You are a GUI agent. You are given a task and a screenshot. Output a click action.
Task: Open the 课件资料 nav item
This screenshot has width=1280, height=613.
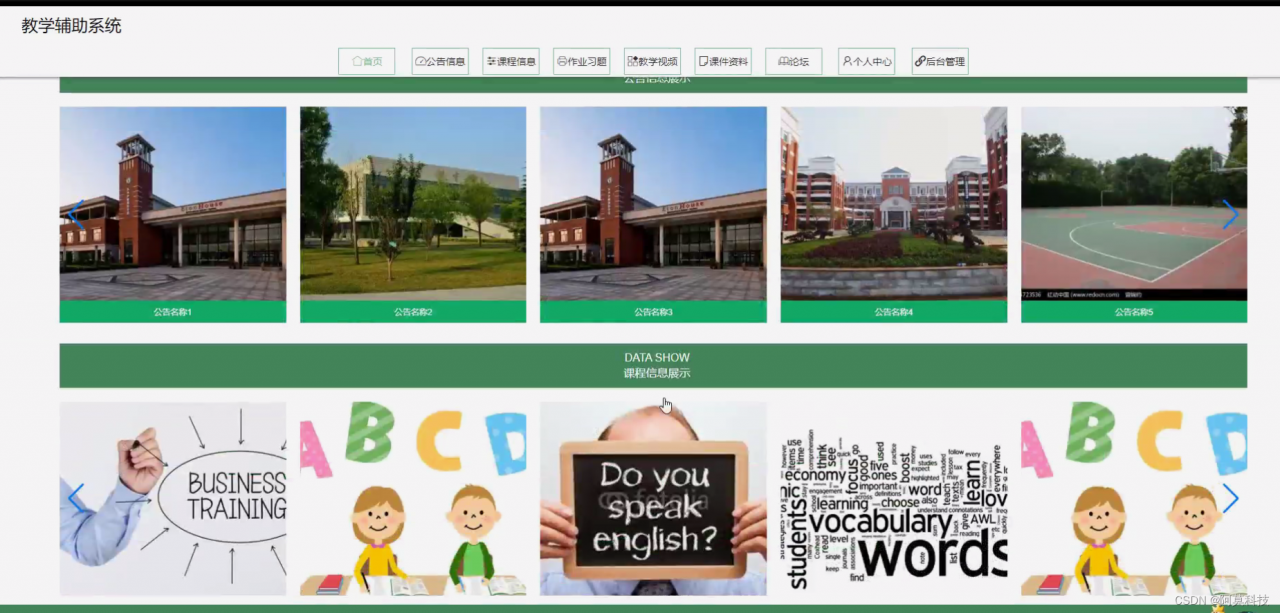723,61
